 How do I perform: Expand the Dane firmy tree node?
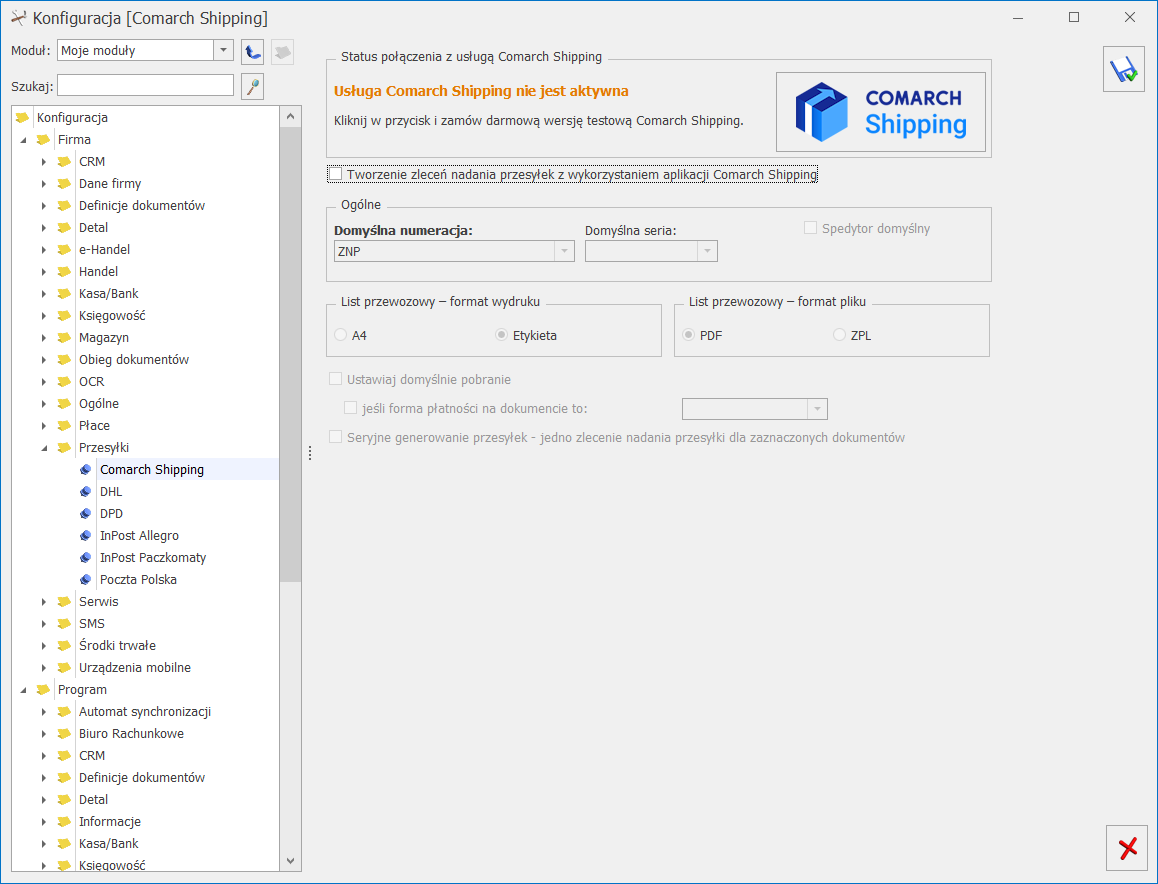44,184
